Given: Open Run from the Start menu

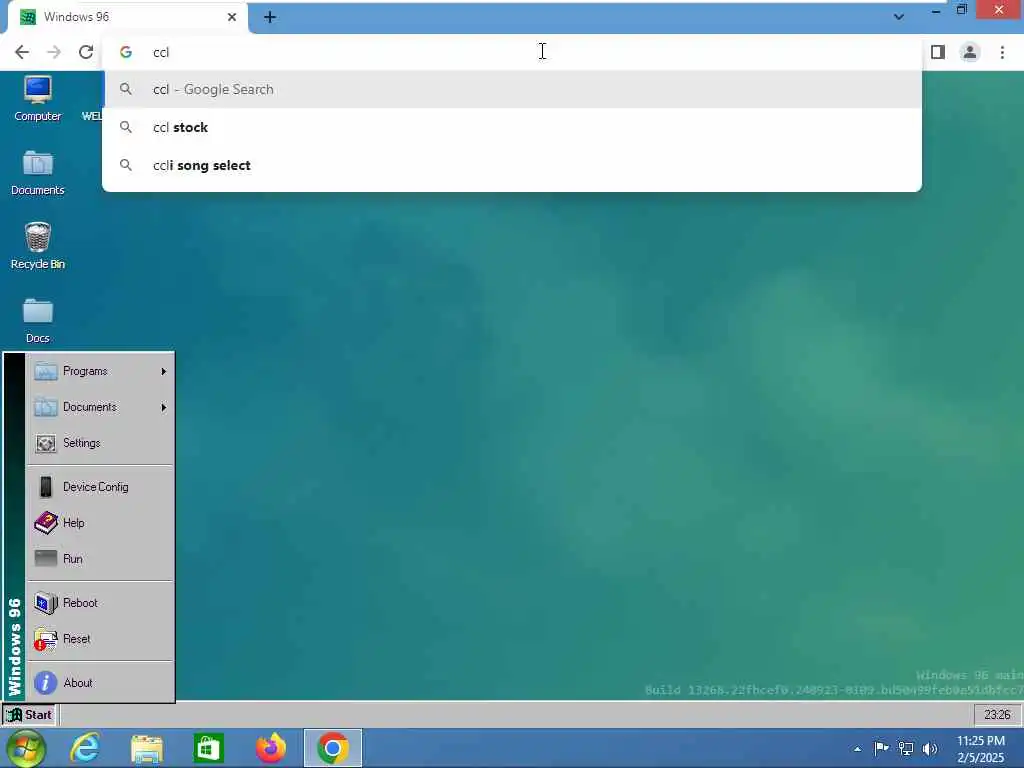Looking at the screenshot, I should (99, 559).
